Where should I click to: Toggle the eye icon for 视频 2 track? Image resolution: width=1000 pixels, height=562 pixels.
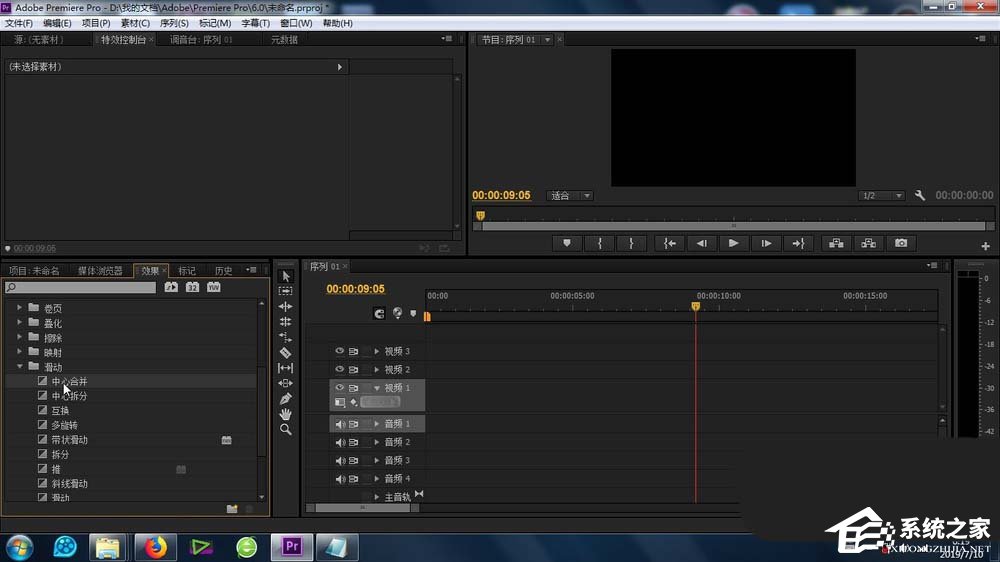point(340,369)
